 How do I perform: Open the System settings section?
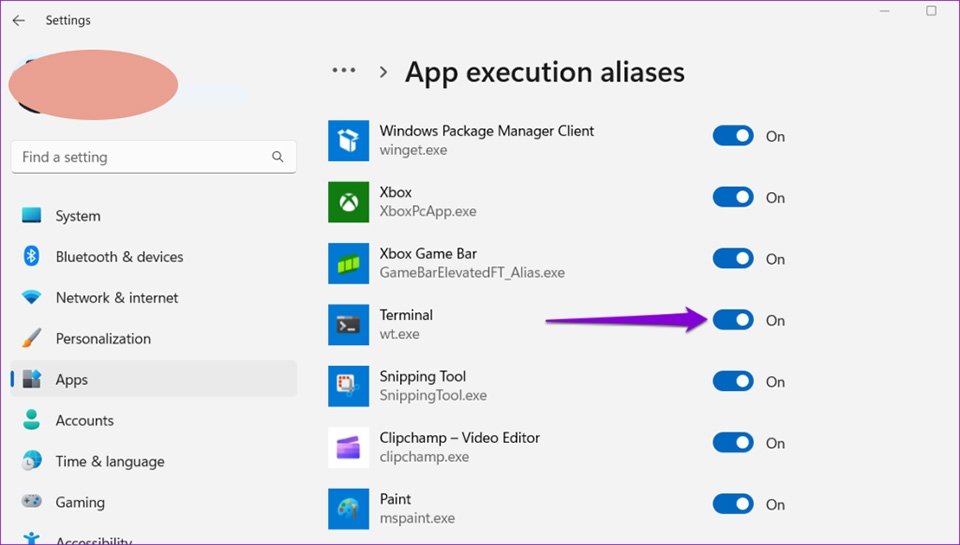pos(154,216)
